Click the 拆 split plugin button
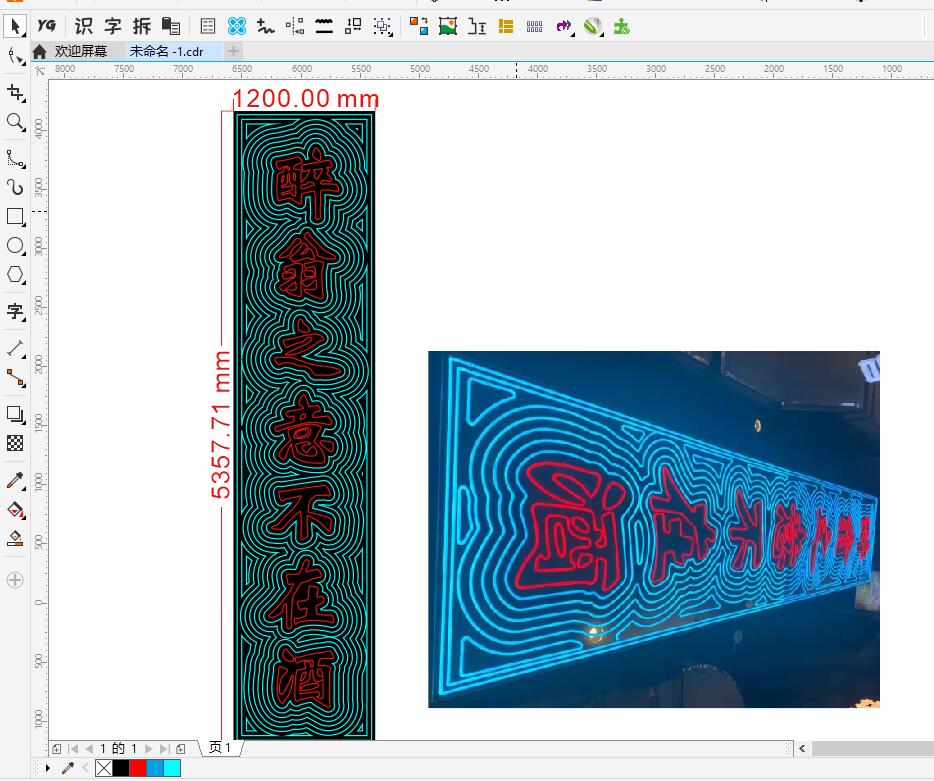 click(142, 26)
